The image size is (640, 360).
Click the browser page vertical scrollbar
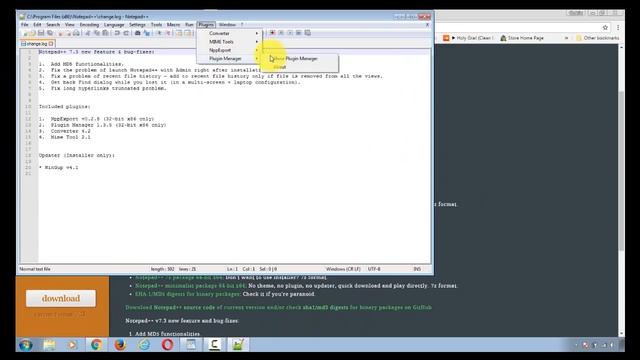[x=621, y=171]
